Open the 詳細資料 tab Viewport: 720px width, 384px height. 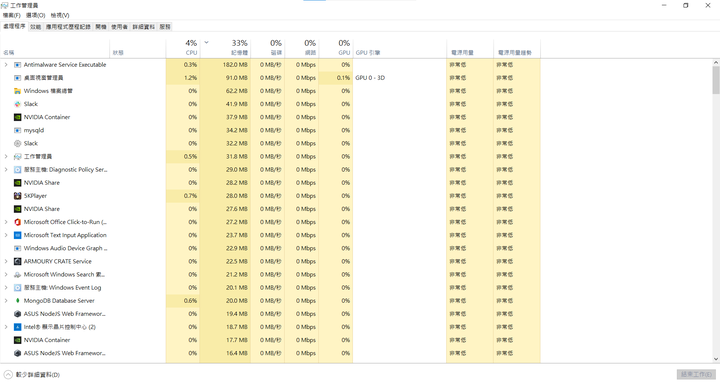[144, 27]
